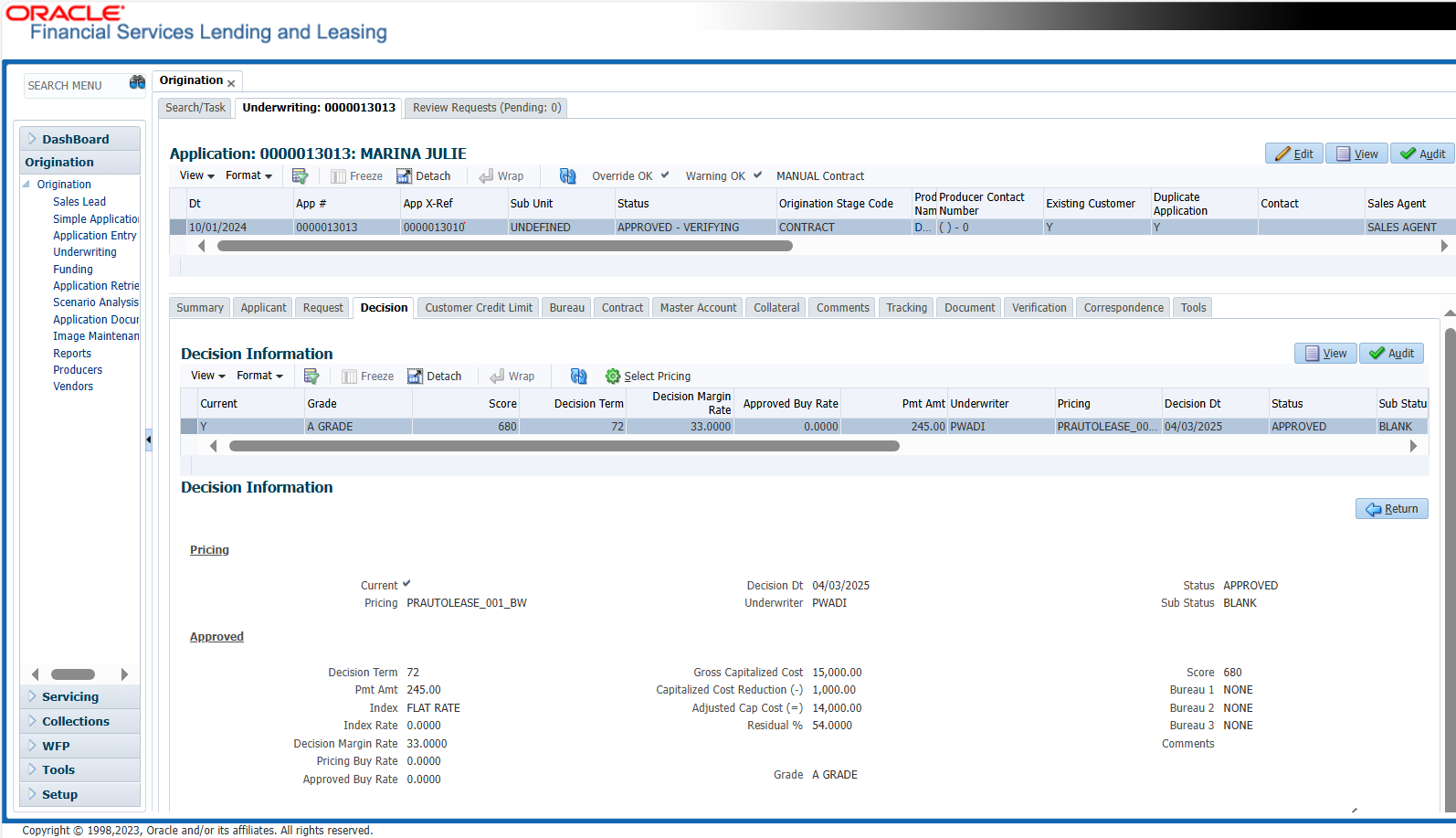
Task: Expand the WFP menu section
Action: click(79, 746)
